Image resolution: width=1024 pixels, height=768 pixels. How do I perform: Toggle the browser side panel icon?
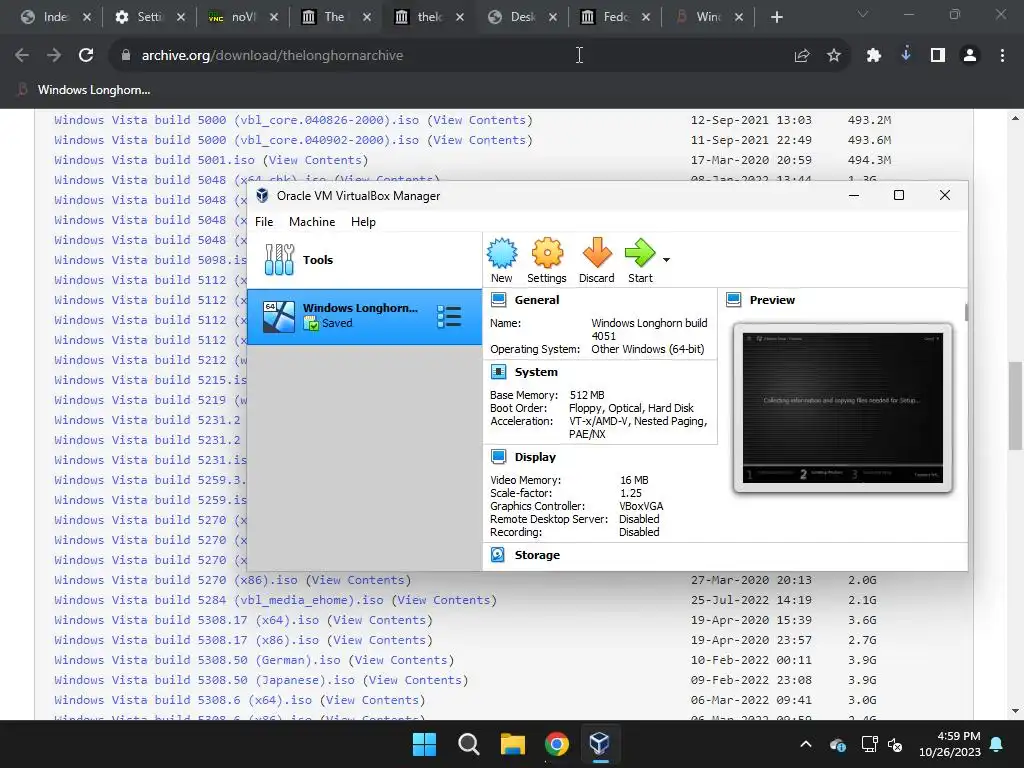click(x=938, y=56)
